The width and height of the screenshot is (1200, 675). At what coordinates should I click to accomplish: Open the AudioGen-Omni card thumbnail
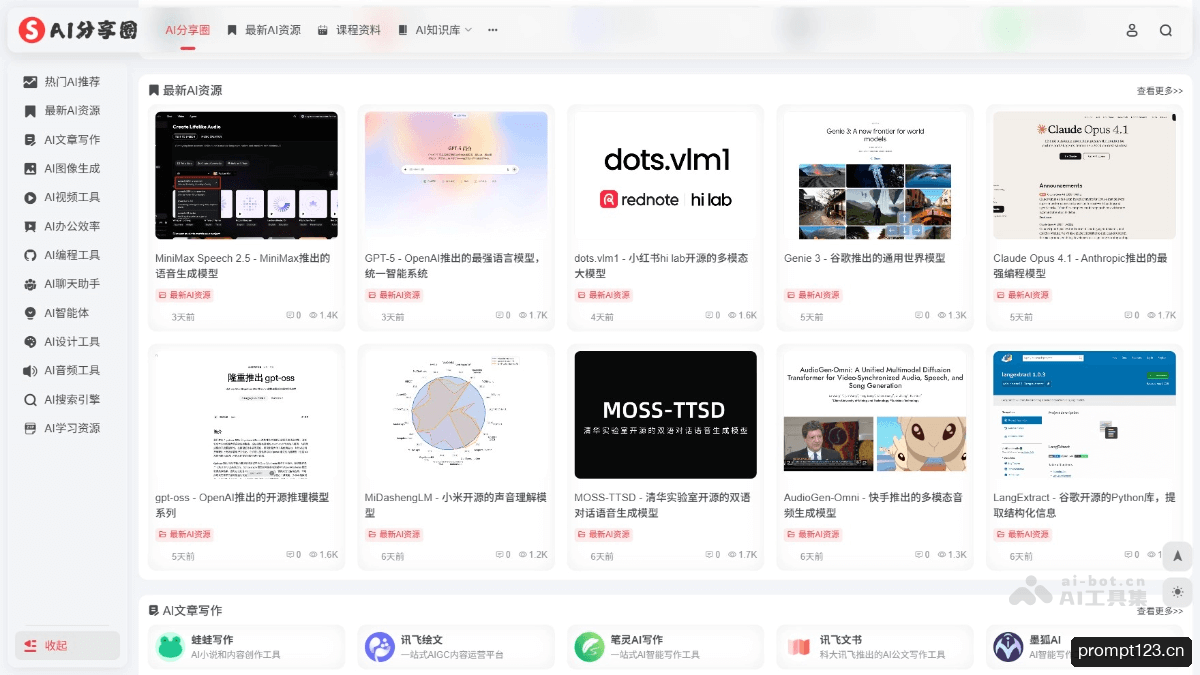[875, 415]
